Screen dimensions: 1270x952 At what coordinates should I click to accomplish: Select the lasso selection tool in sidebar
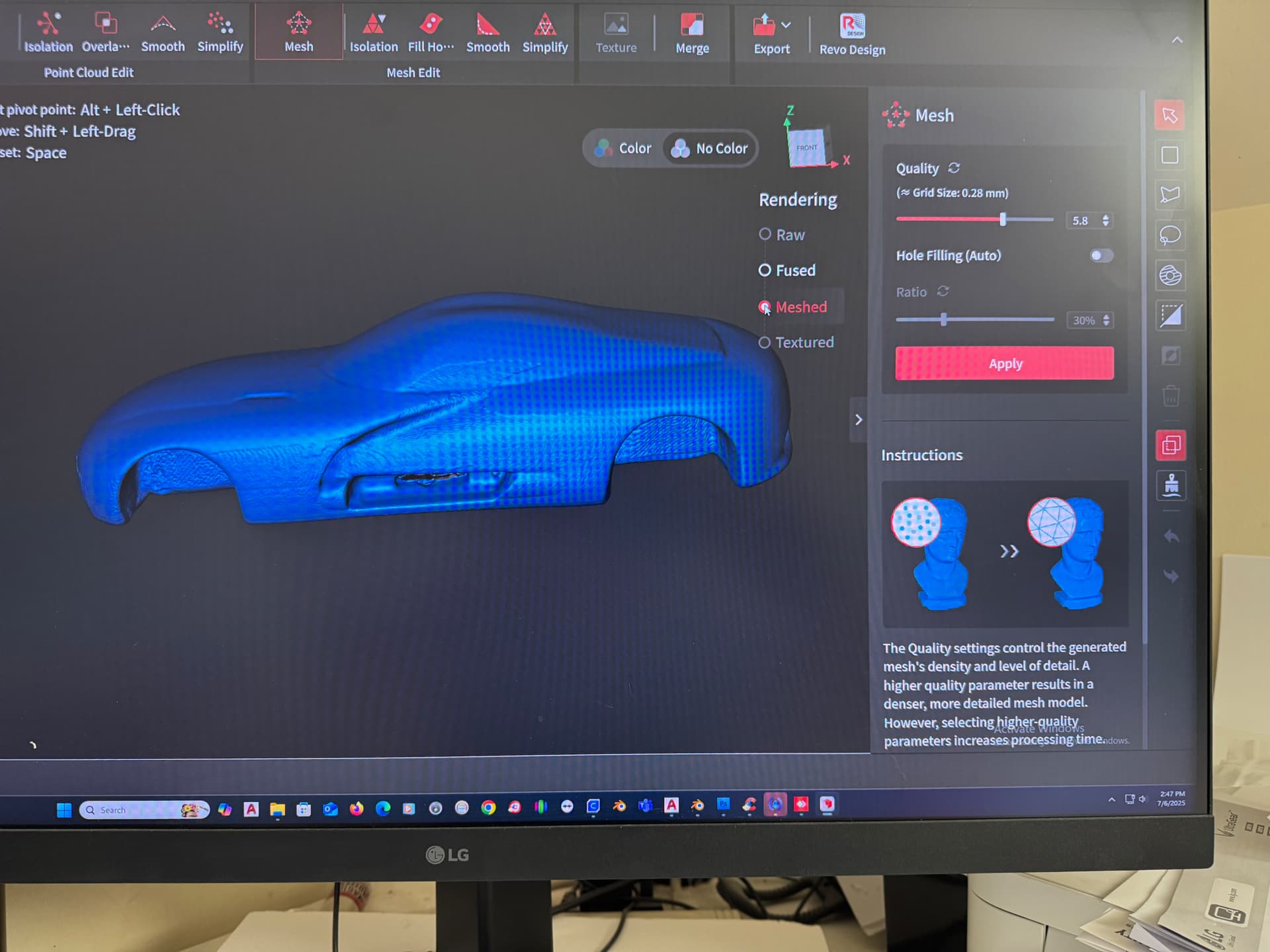(1169, 235)
